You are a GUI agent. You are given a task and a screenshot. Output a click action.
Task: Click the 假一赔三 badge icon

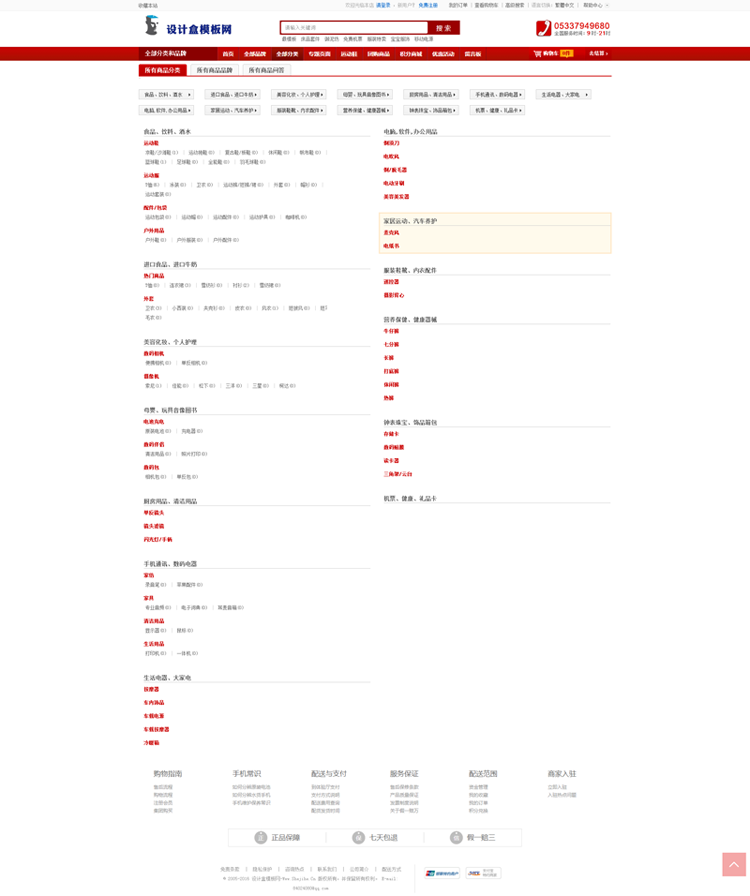pos(456,837)
